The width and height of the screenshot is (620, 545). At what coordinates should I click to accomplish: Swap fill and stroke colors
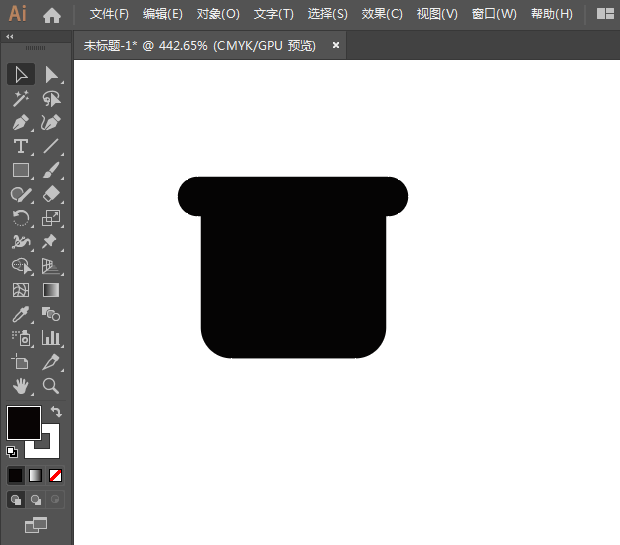(57, 411)
